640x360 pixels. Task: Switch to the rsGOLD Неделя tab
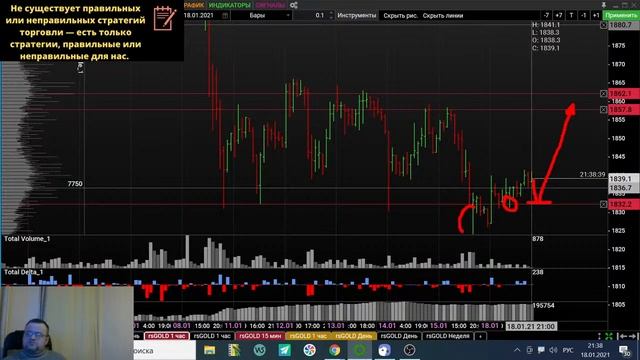point(448,336)
